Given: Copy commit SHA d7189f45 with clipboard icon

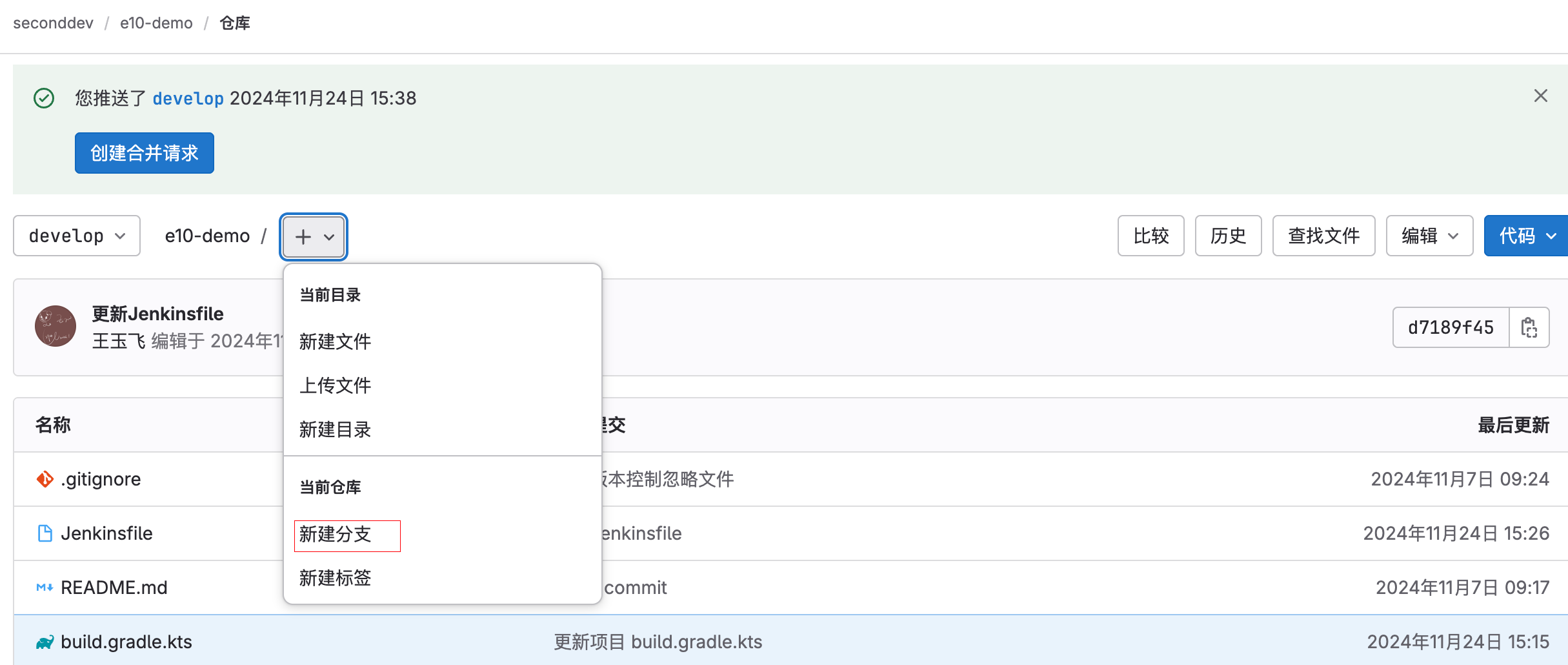Looking at the screenshot, I should point(1529,327).
